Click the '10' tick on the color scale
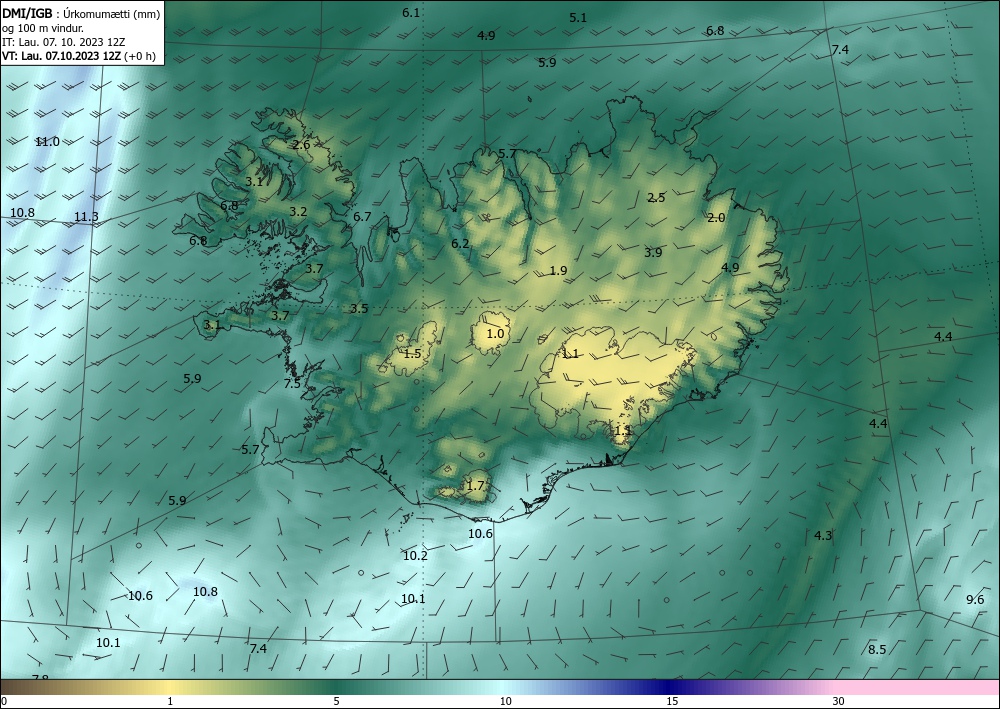Viewport: 1000px width, 709px height. (x=505, y=701)
